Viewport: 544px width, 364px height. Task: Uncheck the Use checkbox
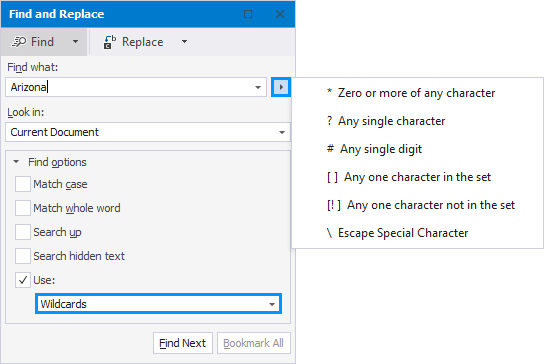23,280
